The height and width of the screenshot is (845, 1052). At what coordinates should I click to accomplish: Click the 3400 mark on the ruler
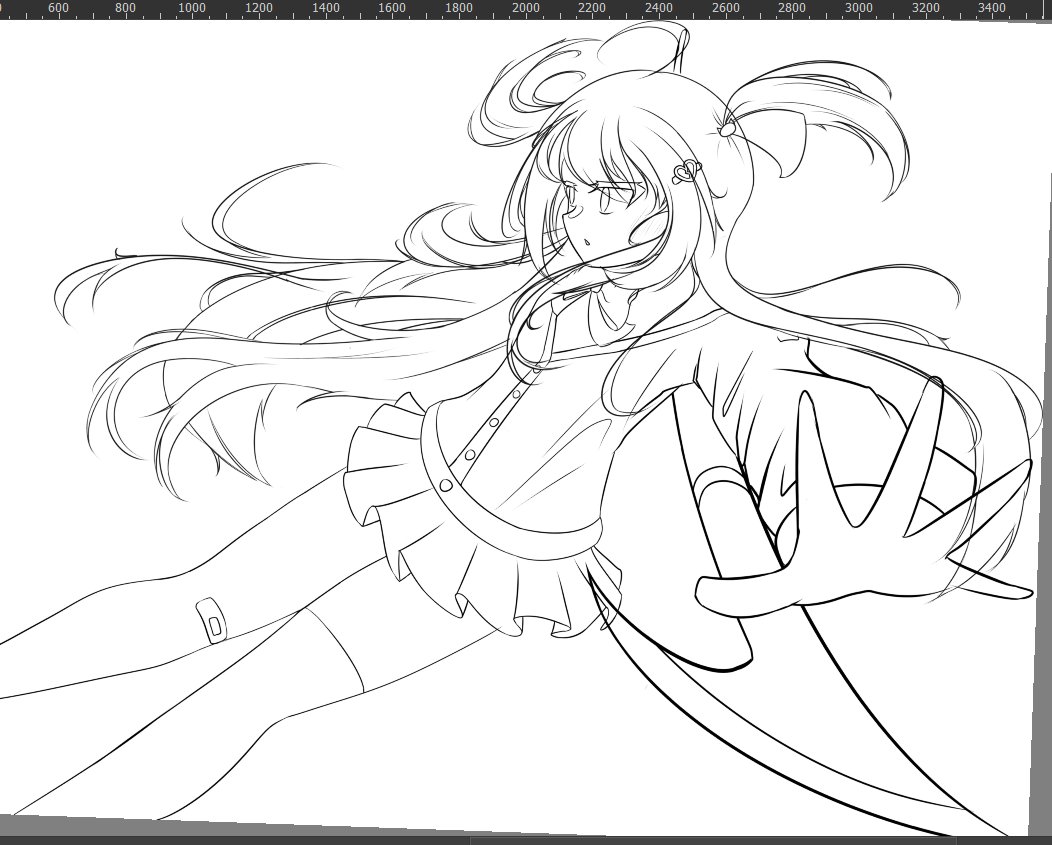[x=992, y=8]
